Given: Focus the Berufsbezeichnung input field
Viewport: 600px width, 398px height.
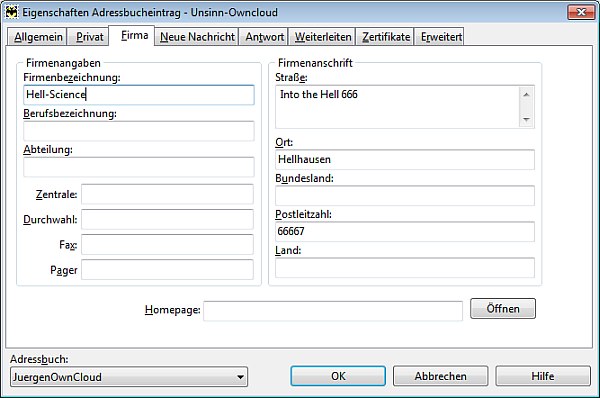Looking at the screenshot, I should tap(139, 131).
